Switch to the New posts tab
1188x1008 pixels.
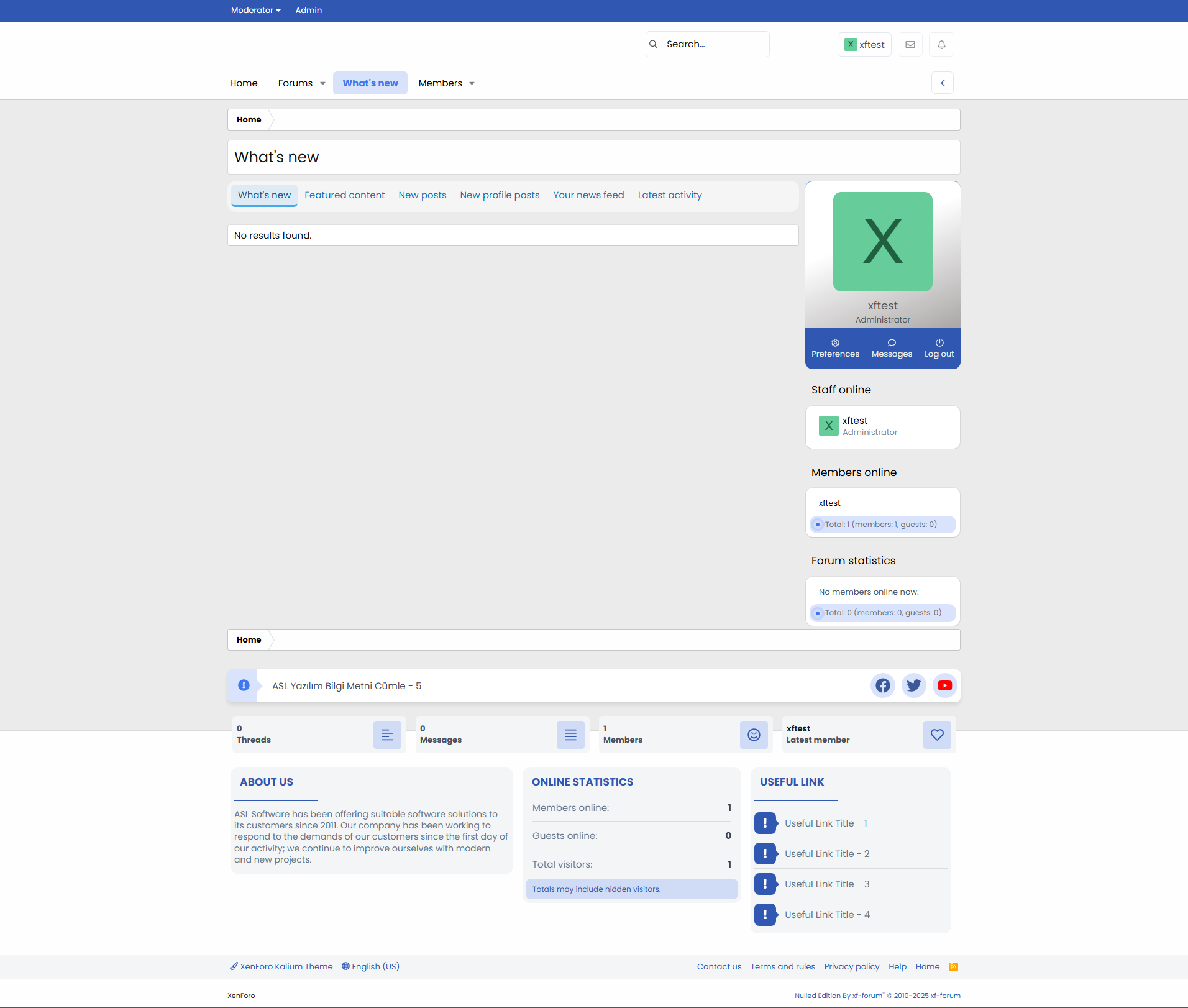pos(423,195)
